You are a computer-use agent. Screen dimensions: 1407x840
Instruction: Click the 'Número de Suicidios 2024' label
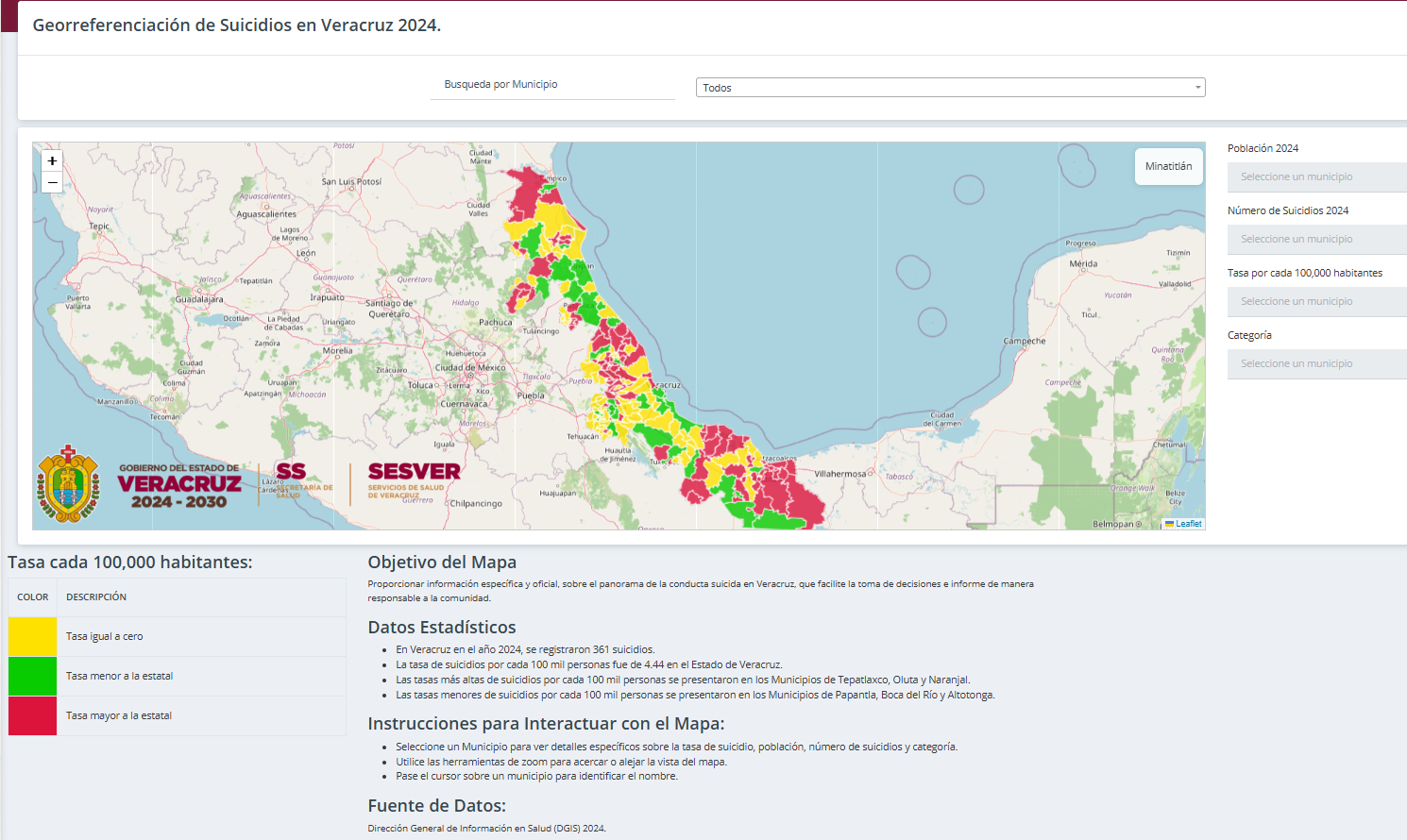coord(1288,210)
